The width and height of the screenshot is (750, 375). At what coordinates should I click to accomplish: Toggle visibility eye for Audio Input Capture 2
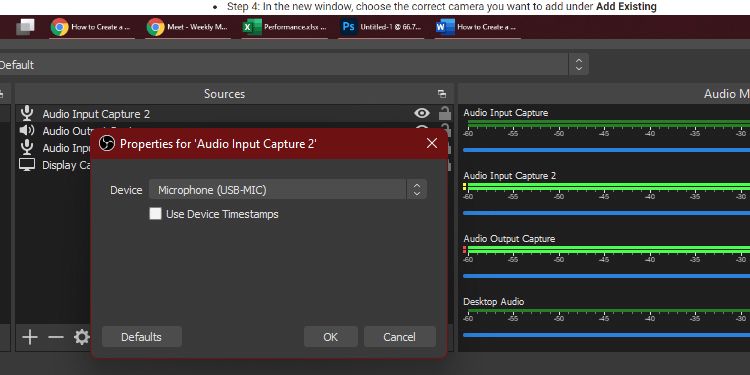[x=421, y=113]
